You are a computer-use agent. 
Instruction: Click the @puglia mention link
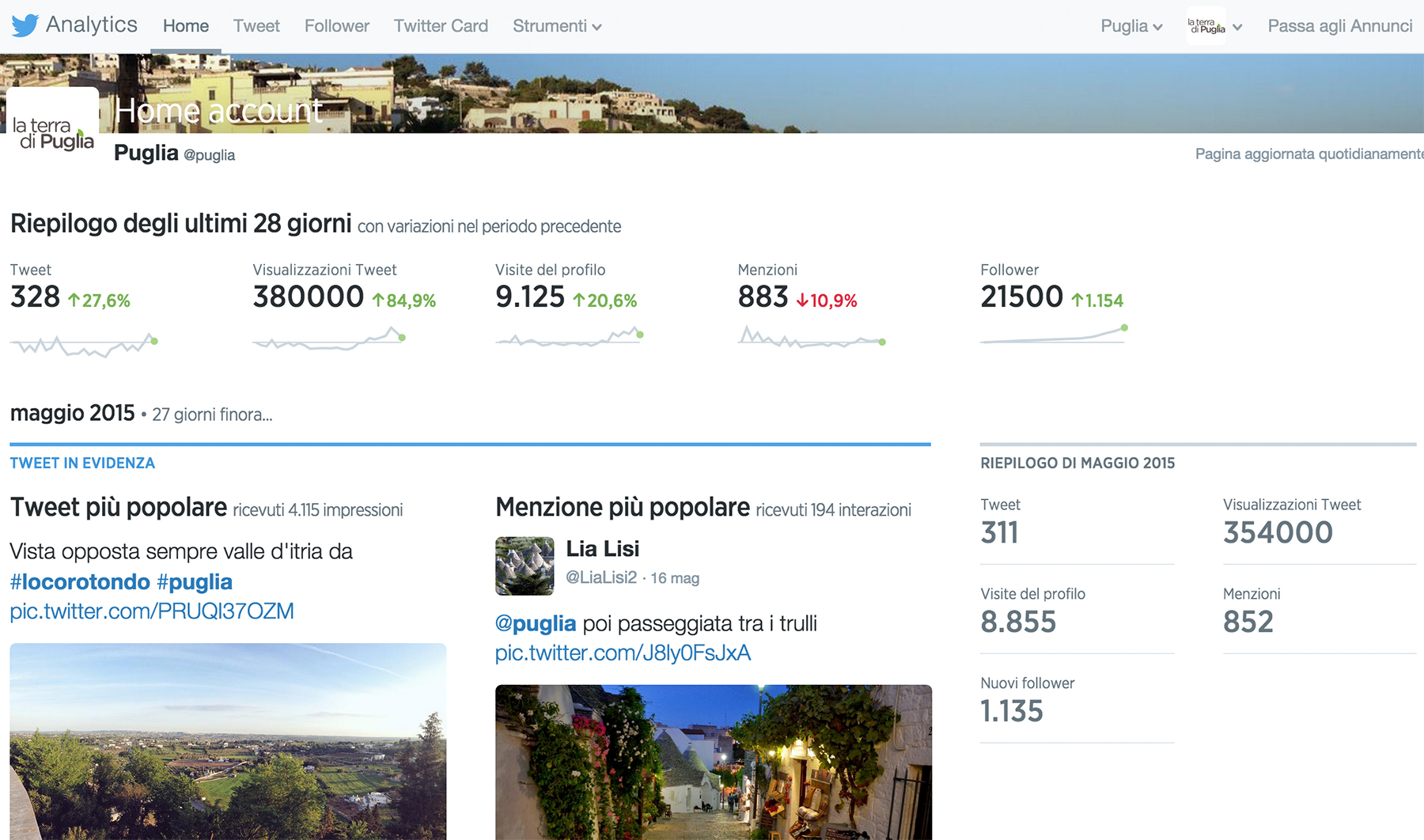(536, 623)
